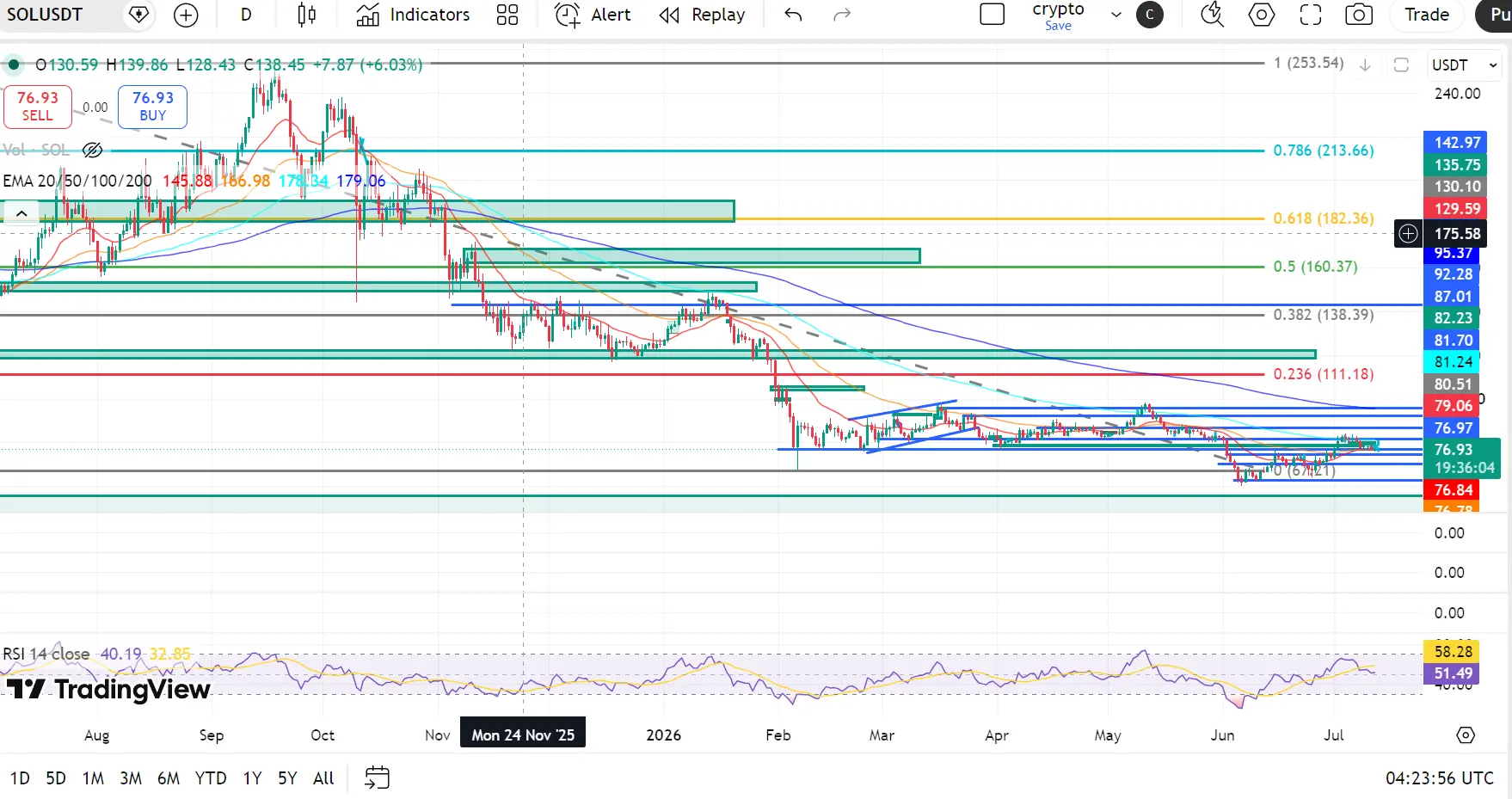
Task: Add symbol to compare using plus icon
Action: point(186,15)
